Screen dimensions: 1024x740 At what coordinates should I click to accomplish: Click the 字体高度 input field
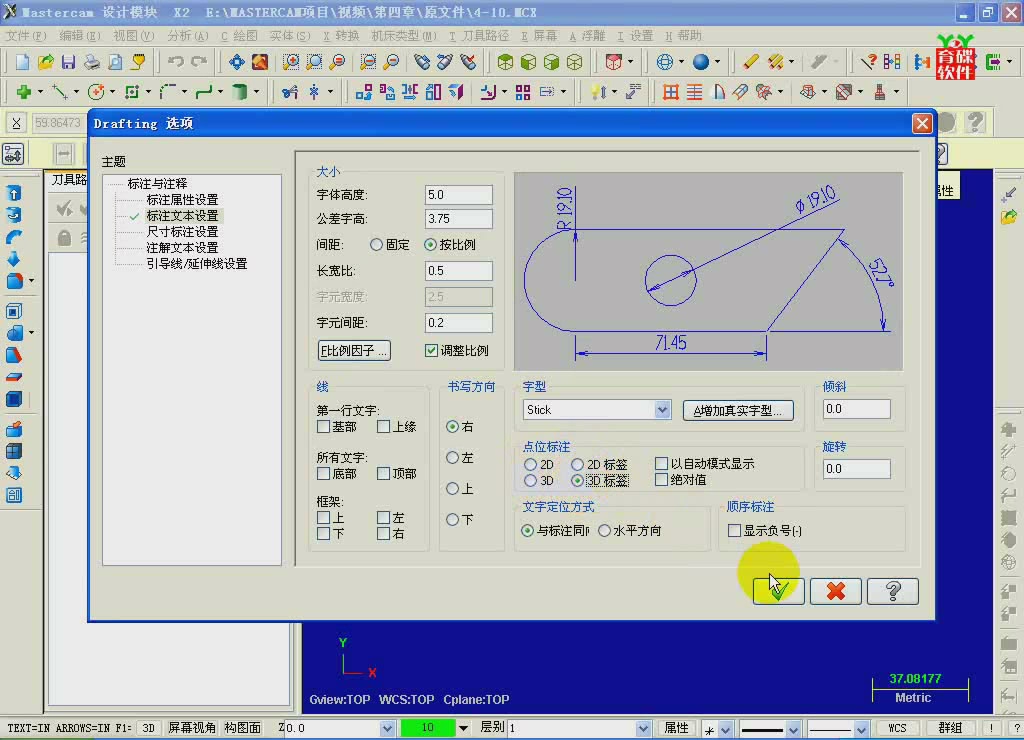(x=458, y=195)
